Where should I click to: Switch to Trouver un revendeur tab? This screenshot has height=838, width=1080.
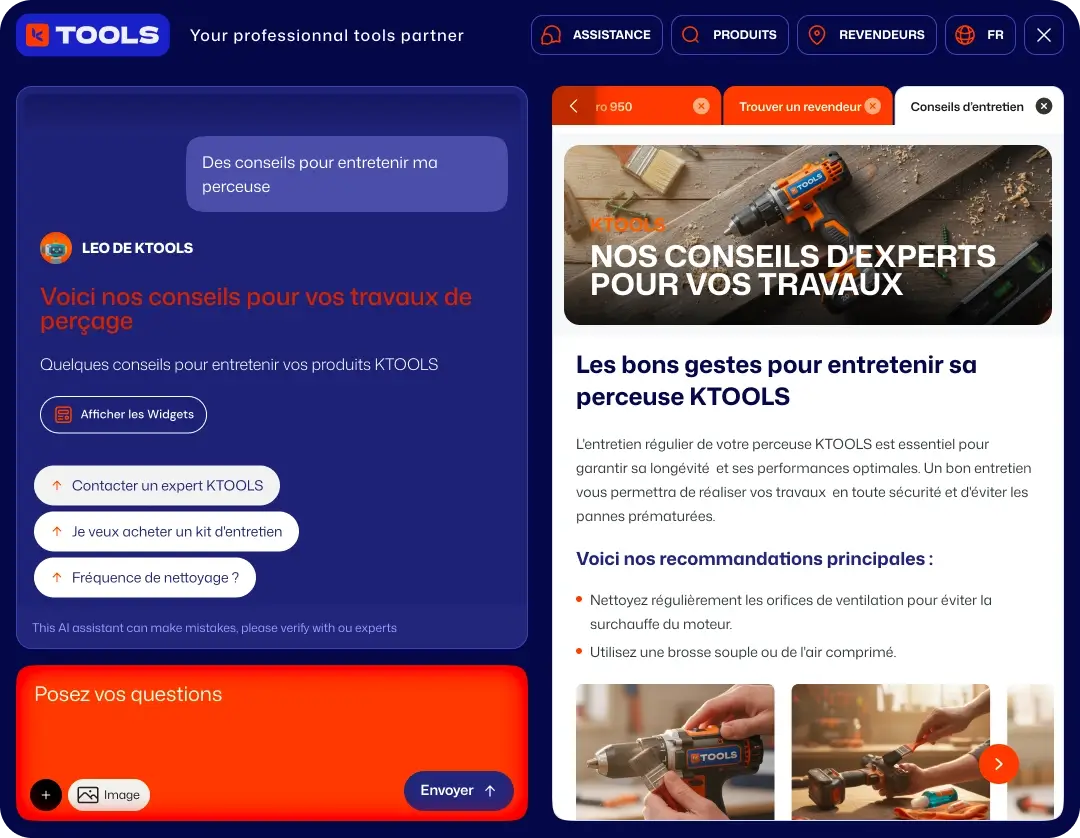799,107
